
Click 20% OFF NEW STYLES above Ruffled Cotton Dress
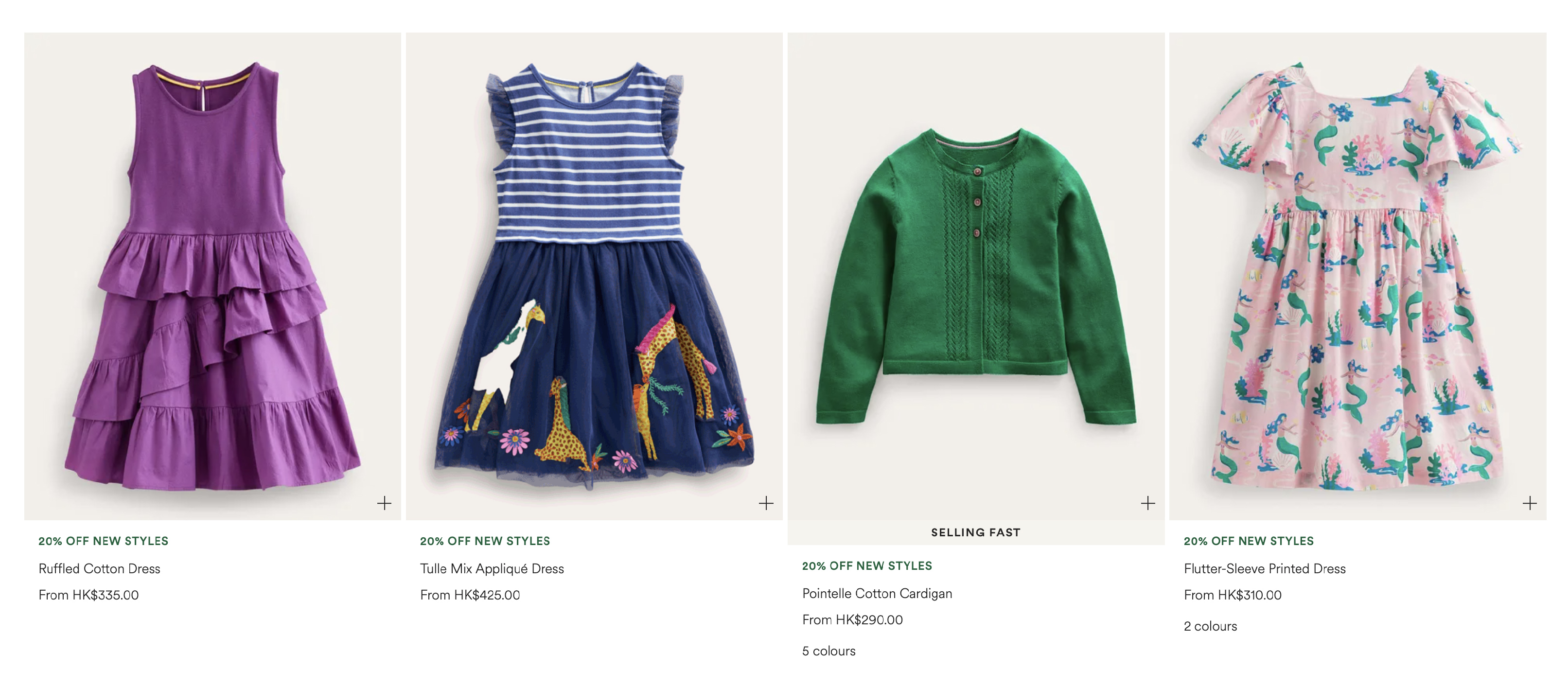[x=104, y=541]
